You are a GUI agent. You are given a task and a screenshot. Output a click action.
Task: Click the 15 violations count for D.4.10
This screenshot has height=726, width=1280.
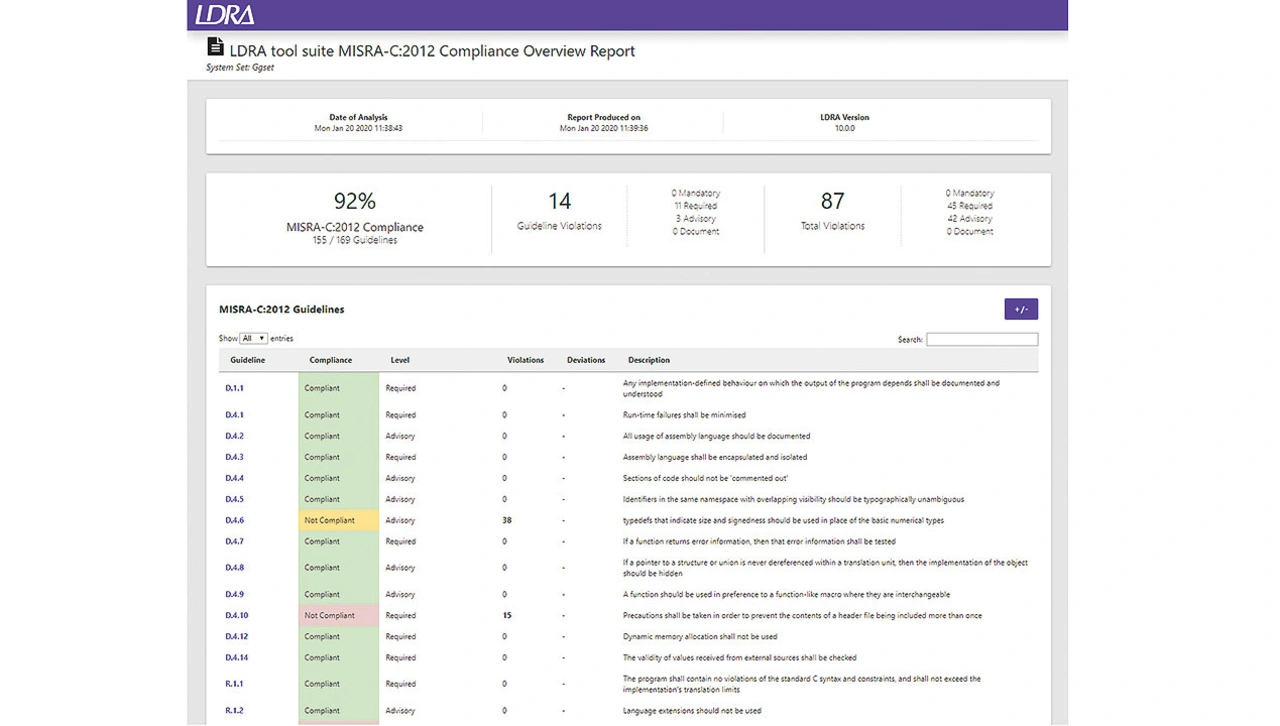[507, 615]
